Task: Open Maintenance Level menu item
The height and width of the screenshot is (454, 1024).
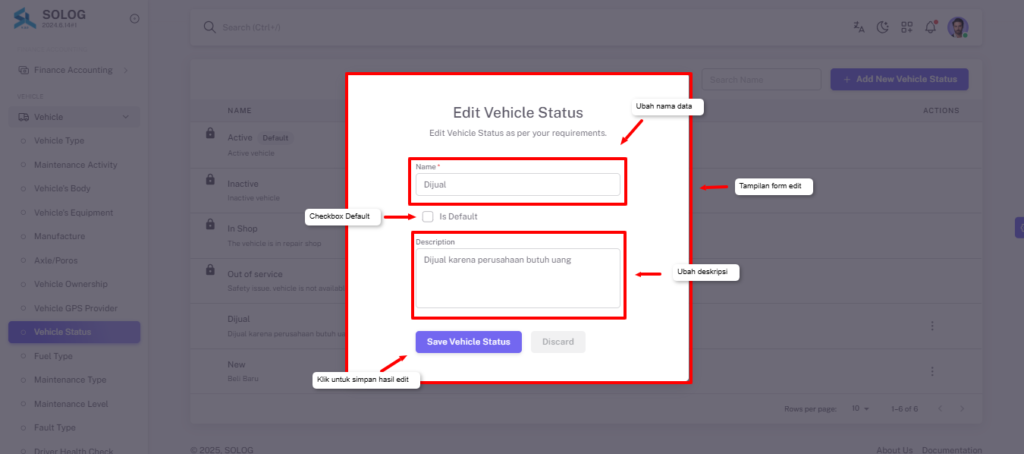Action: pyautogui.click(x=74, y=404)
